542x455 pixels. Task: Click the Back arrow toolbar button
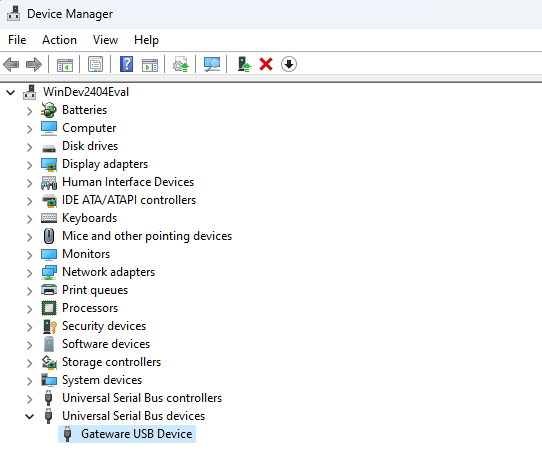(x=11, y=64)
